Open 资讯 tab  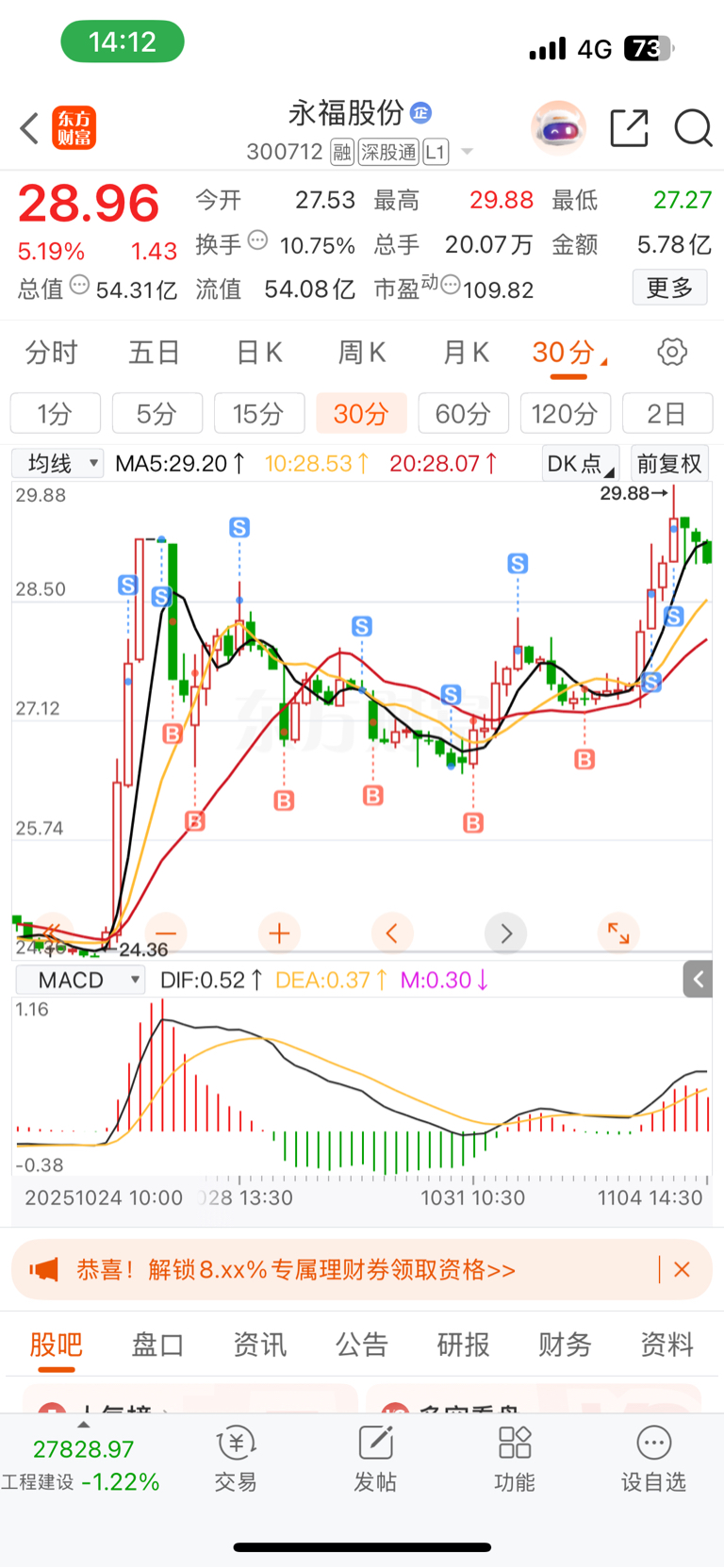click(x=260, y=1345)
